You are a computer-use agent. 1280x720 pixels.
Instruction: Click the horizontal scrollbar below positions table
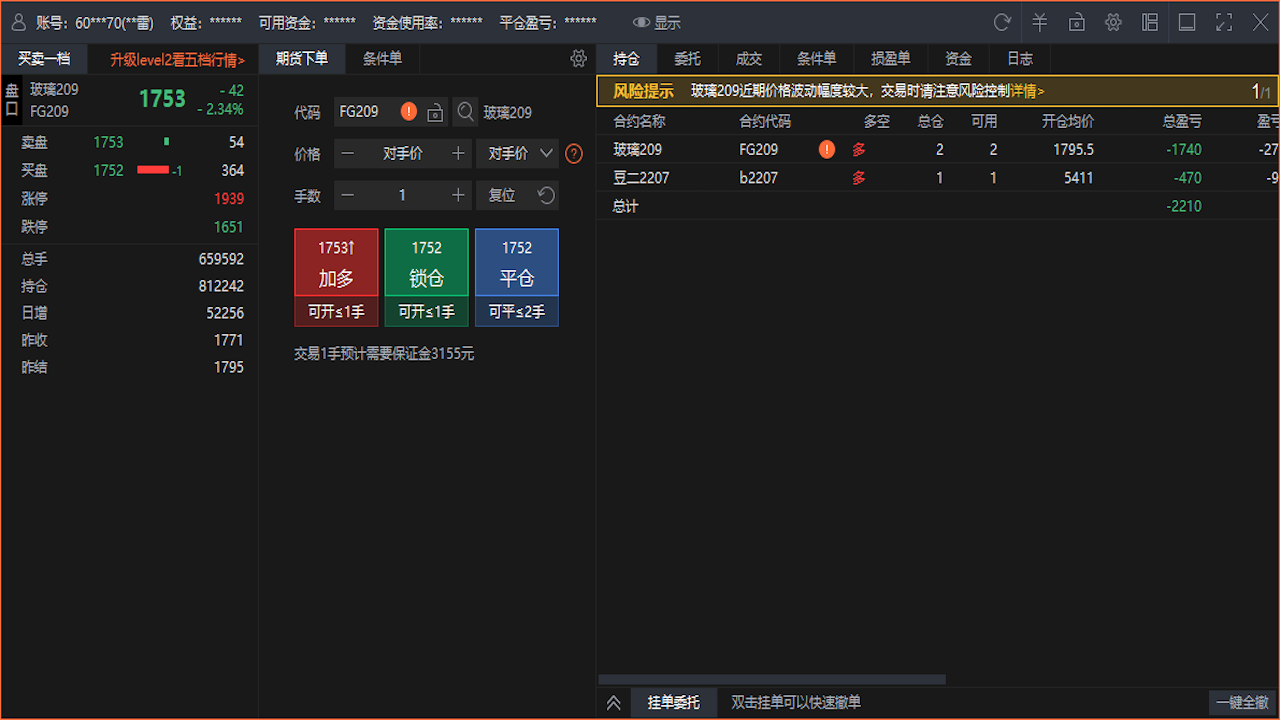[x=772, y=679]
